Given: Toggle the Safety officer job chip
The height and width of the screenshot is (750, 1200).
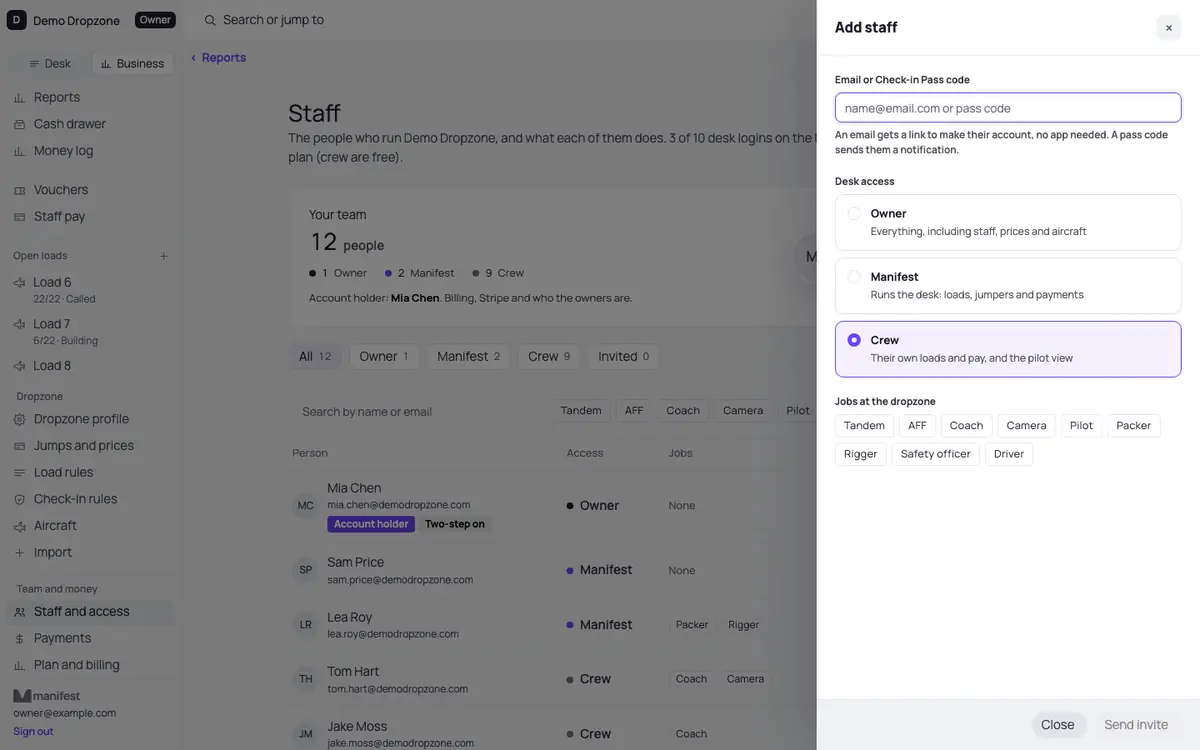Looking at the screenshot, I should click(x=935, y=454).
